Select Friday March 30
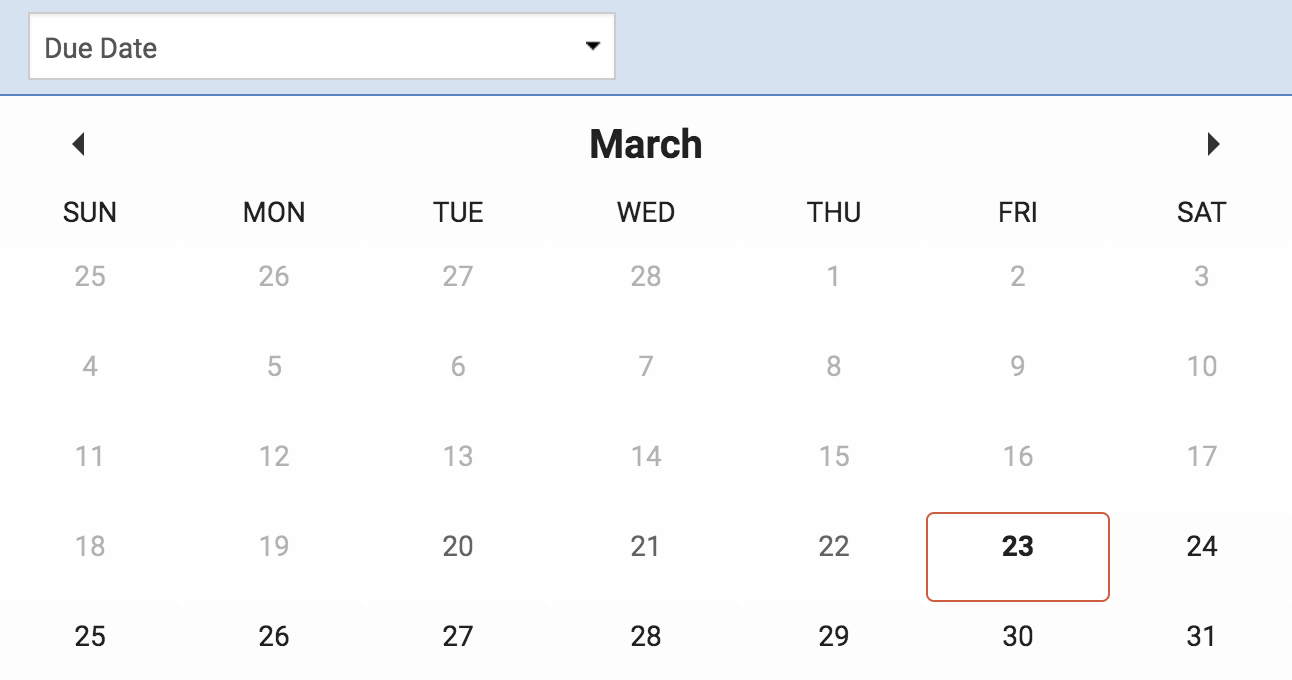 [1018, 636]
